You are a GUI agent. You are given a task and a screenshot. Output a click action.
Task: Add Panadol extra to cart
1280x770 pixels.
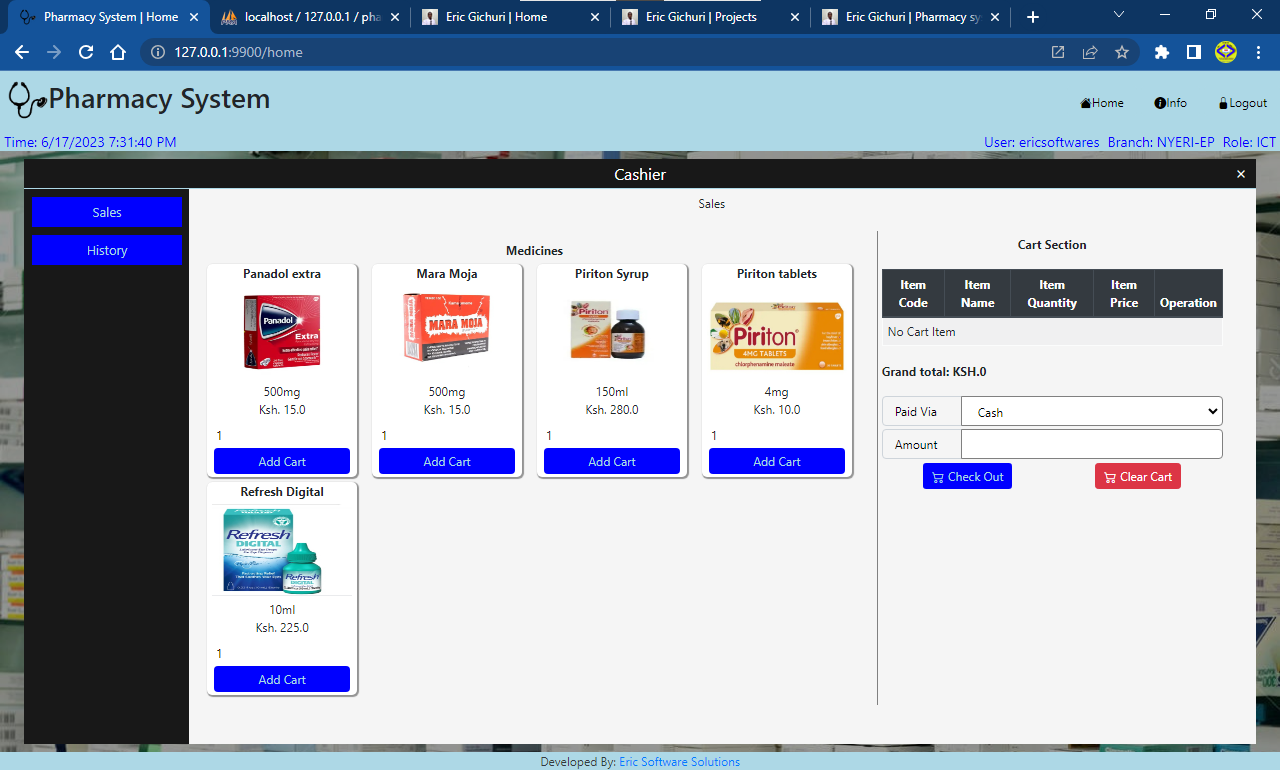[282, 461]
